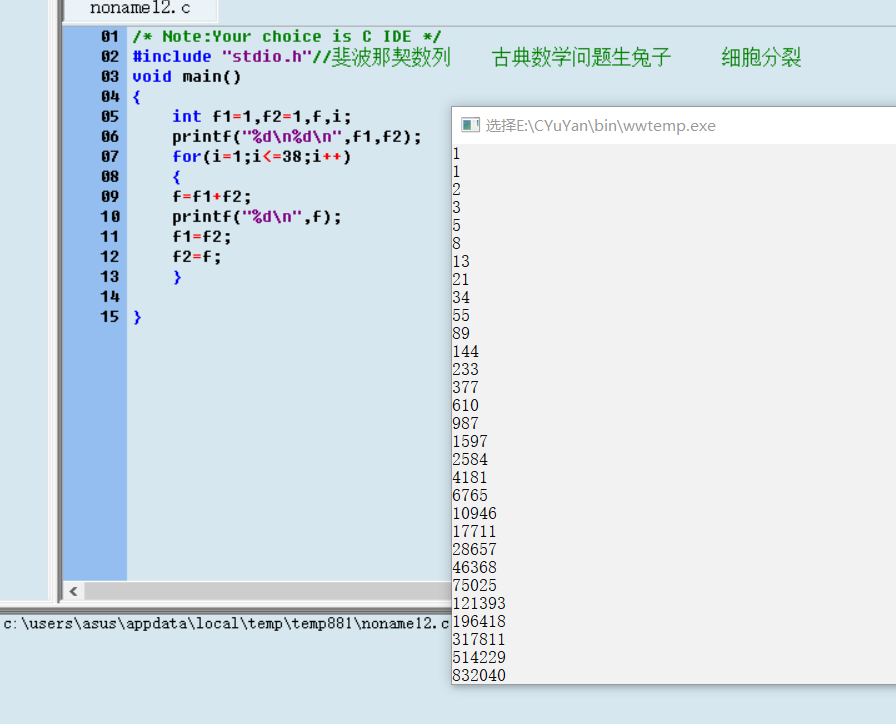Click the wwtemp.exe console title bar
The image size is (896, 724).
coord(674,125)
